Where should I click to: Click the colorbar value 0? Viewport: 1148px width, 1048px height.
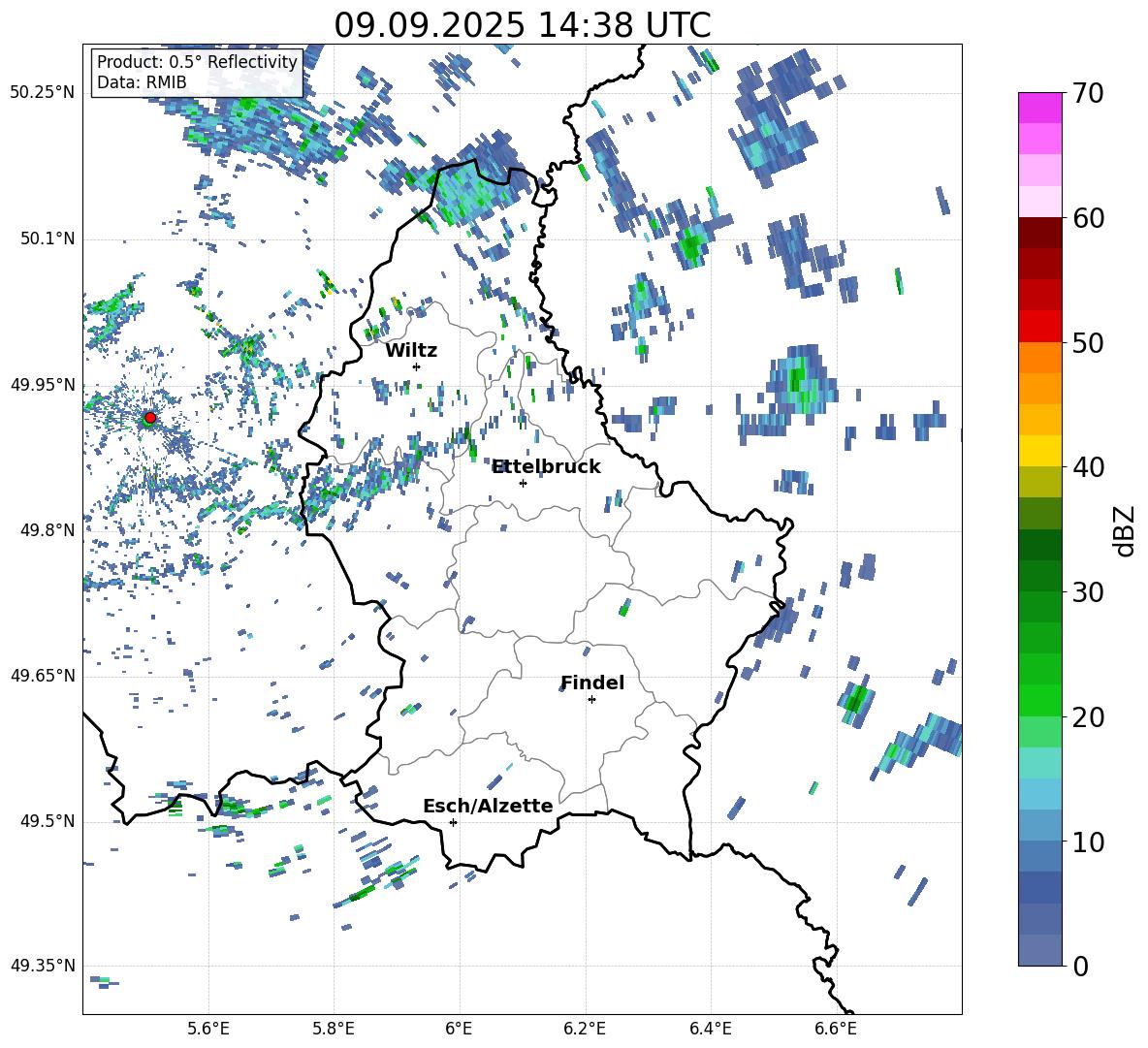click(x=1081, y=966)
